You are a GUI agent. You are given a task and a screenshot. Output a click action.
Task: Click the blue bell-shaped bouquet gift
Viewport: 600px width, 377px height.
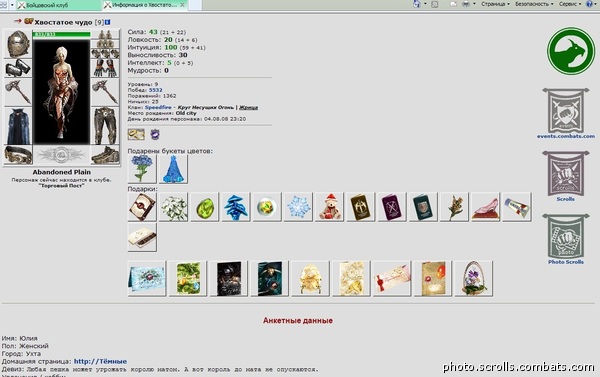(x=173, y=168)
